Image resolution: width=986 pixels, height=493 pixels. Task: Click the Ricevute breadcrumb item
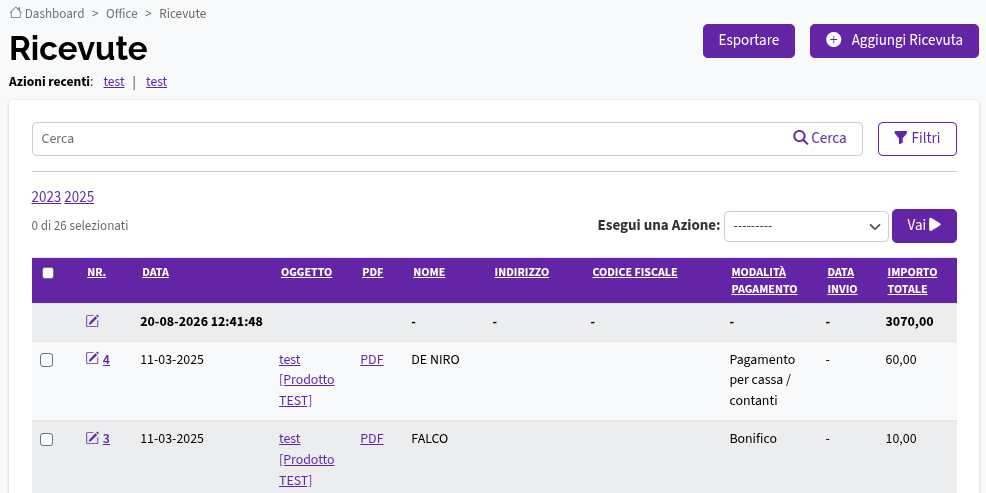[x=182, y=13]
